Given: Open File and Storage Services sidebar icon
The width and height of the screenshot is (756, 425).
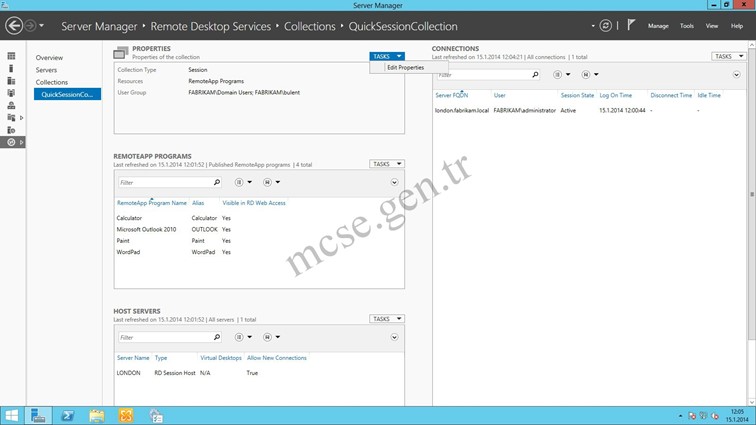Looking at the screenshot, I should pos(11,118).
